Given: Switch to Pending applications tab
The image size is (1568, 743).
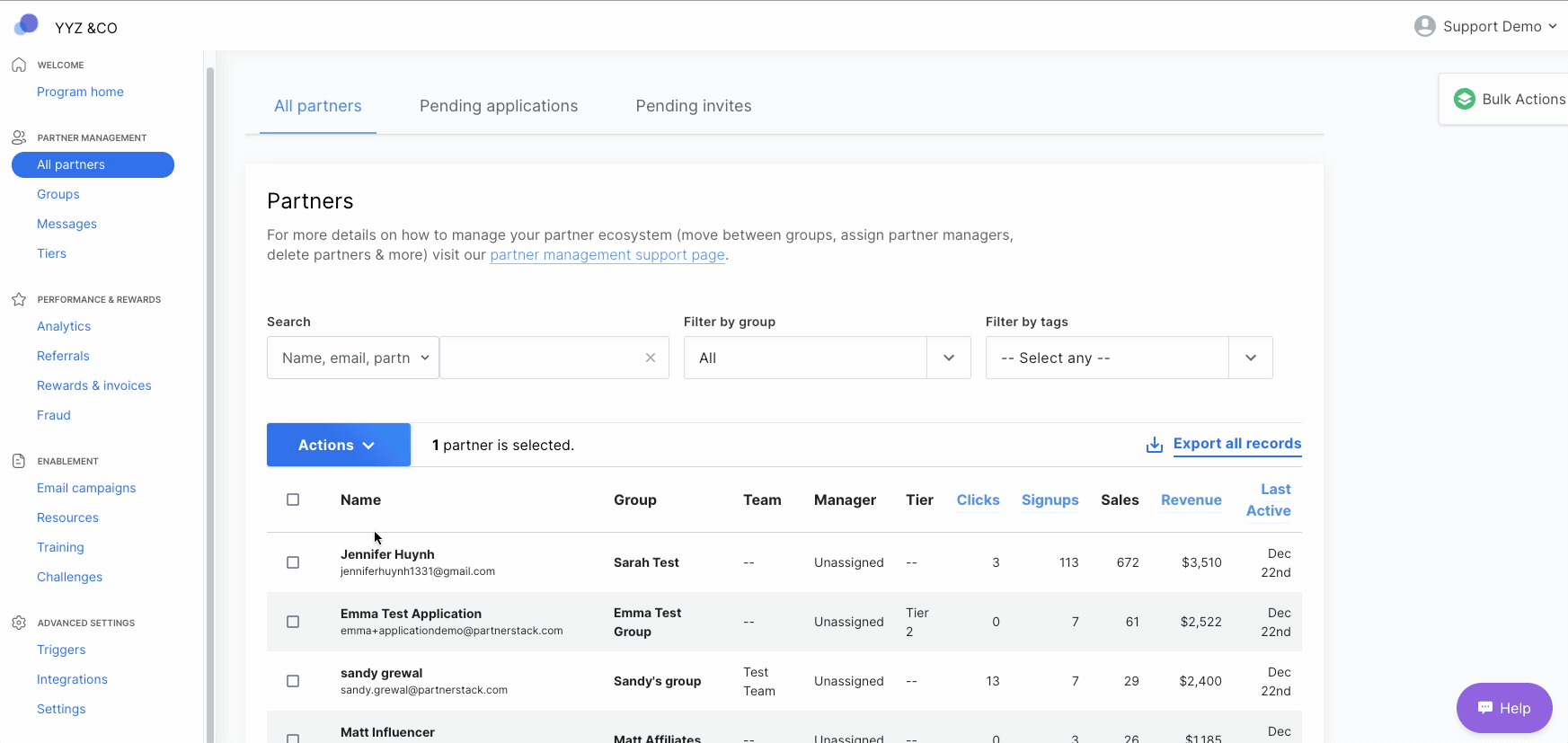Looking at the screenshot, I should (x=499, y=106).
